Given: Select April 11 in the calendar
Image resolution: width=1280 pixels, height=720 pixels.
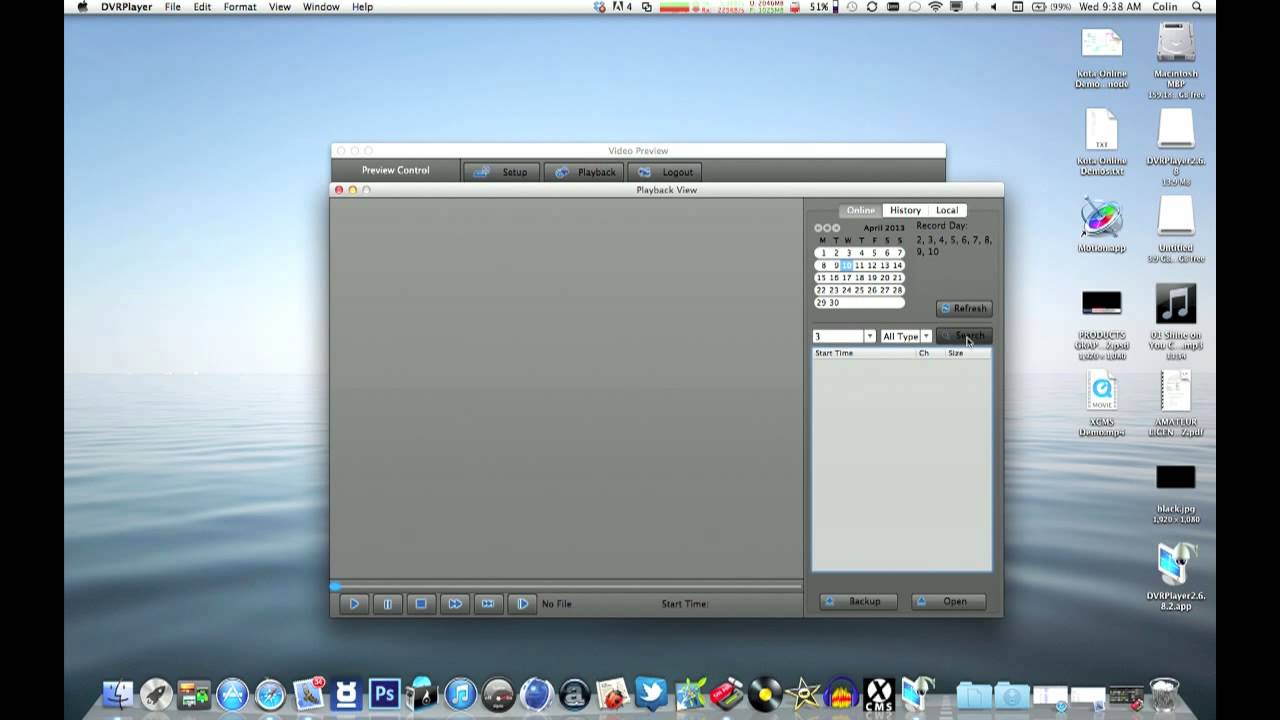Looking at the screenshot, I should [859, 265].
